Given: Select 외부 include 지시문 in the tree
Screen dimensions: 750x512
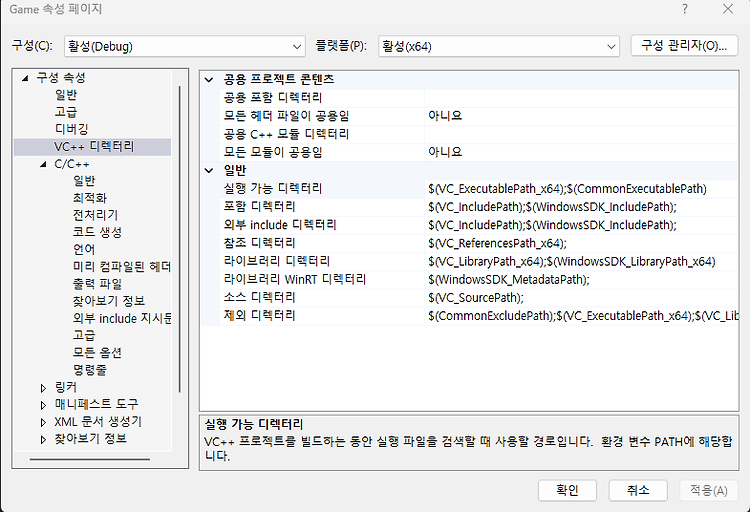Looking at the screenshot, I should pyautogui.click(x=121, y=319).
